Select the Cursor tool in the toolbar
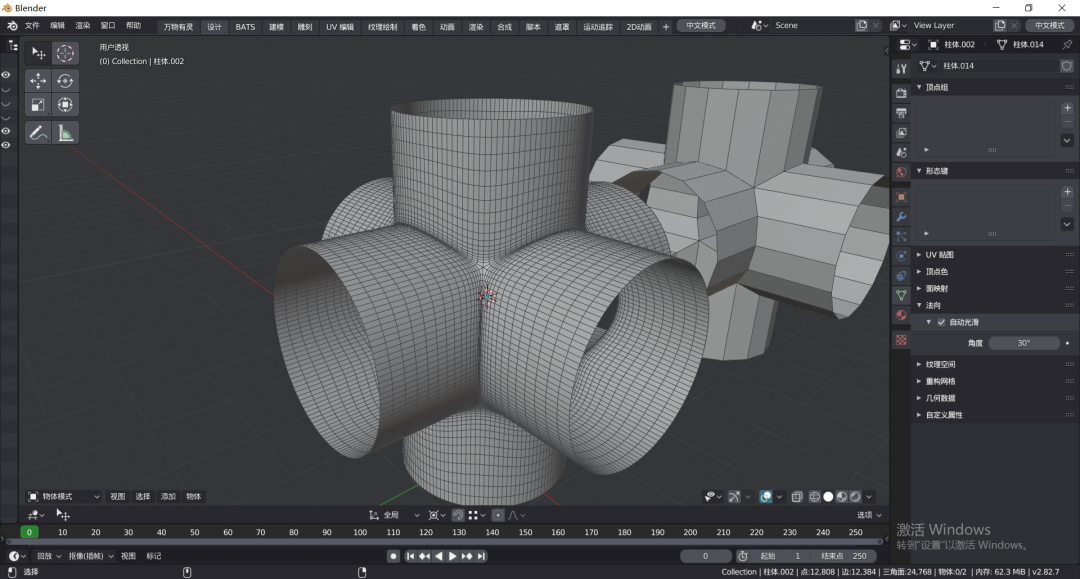 pos(65,53)
